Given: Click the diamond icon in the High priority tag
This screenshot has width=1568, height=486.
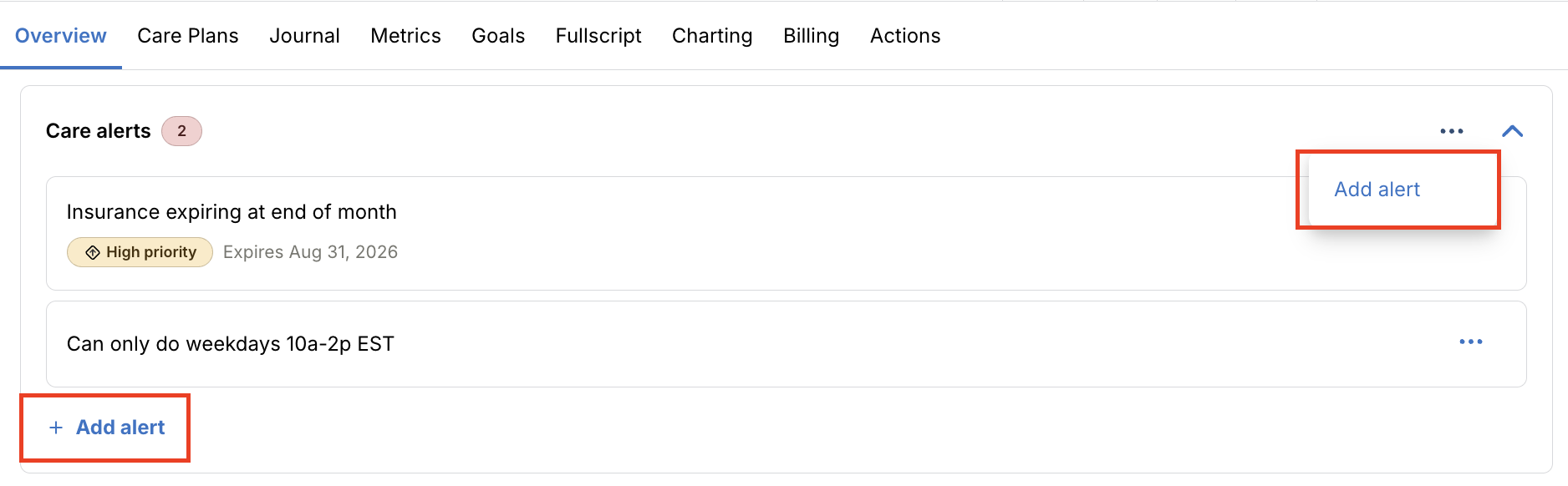Looking at the screenshot, I should click(93, 252).
